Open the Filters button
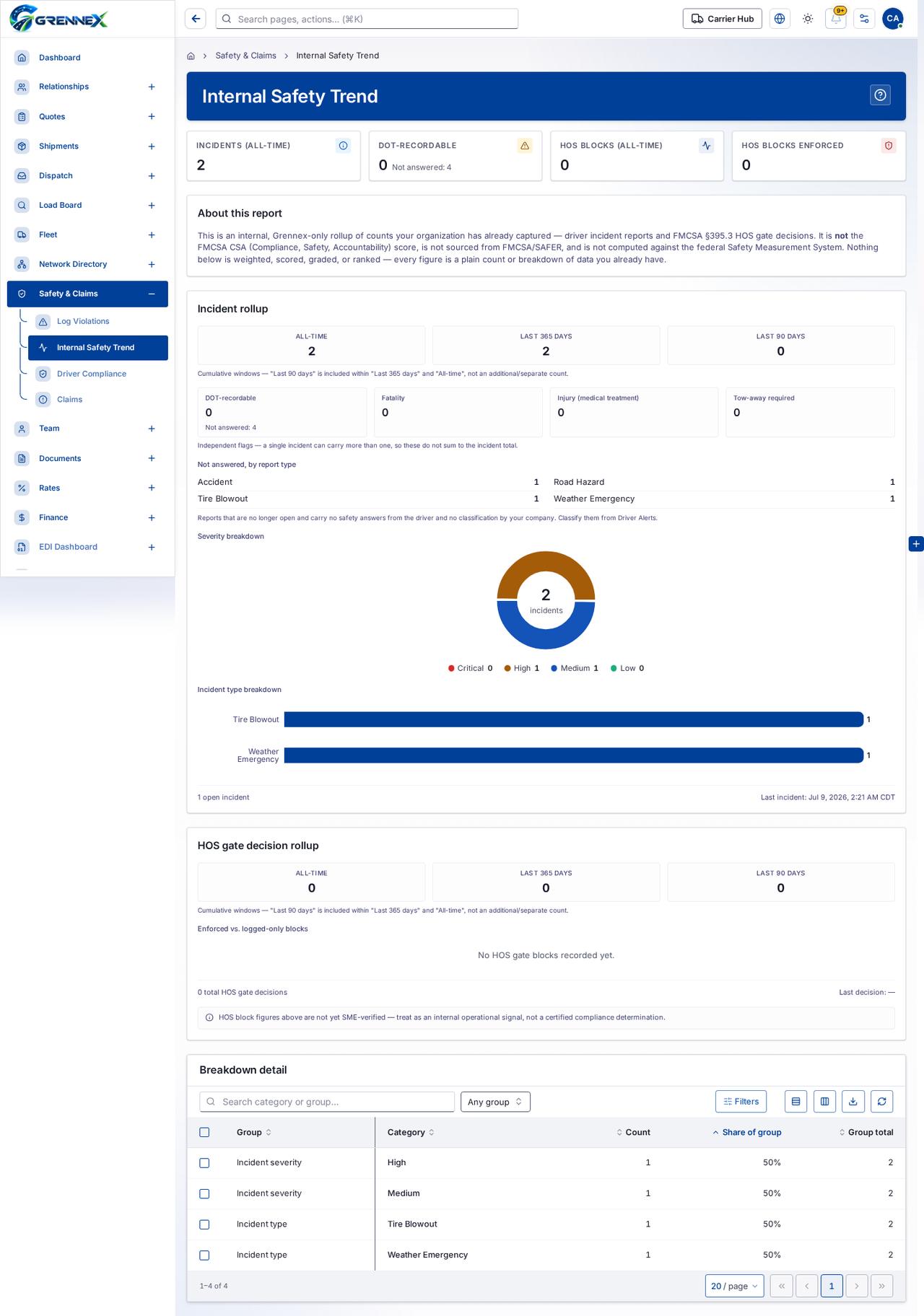924x1316 pixels. (x=741, y=1102)
